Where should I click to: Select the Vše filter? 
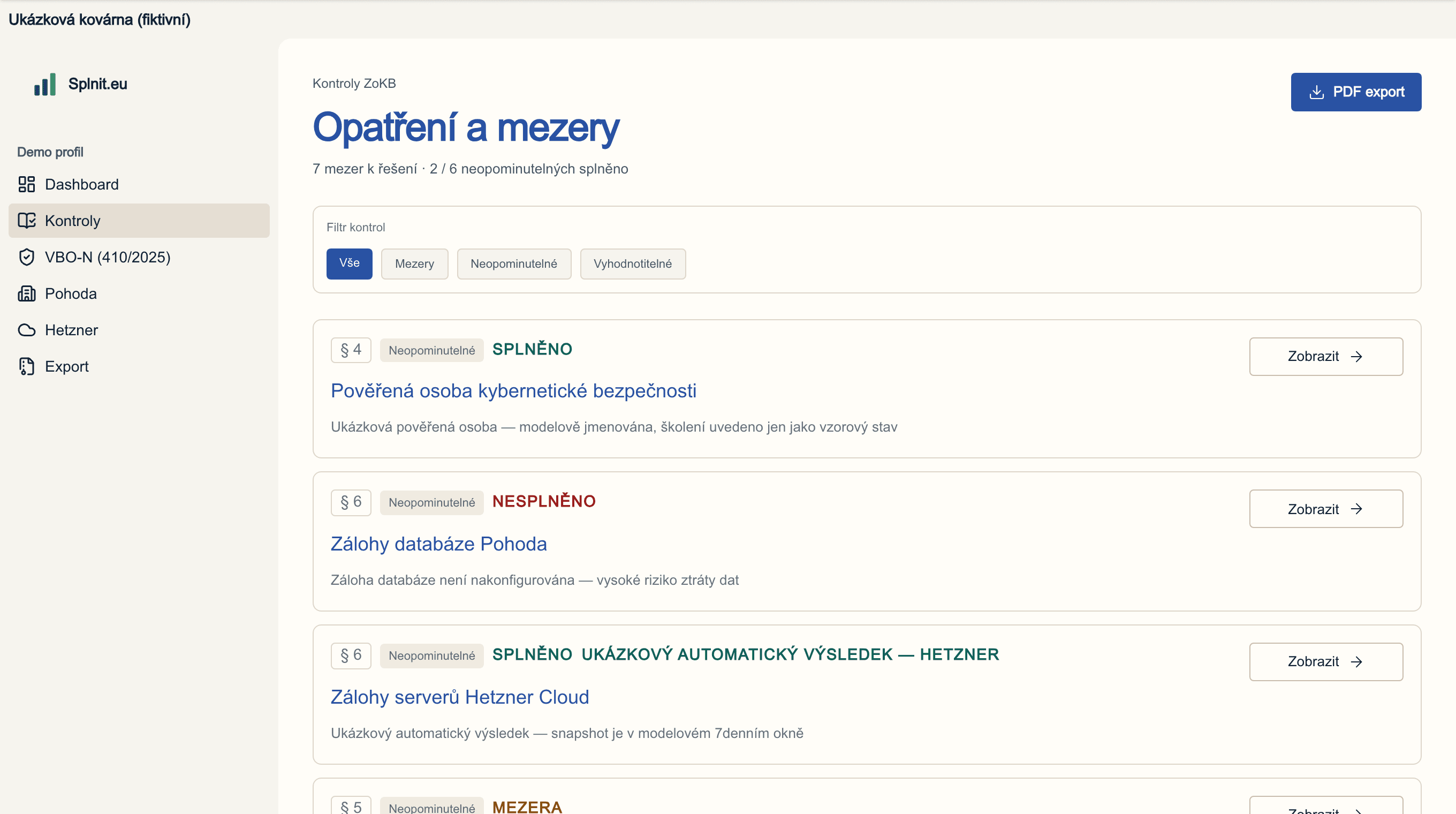(350, 263)
